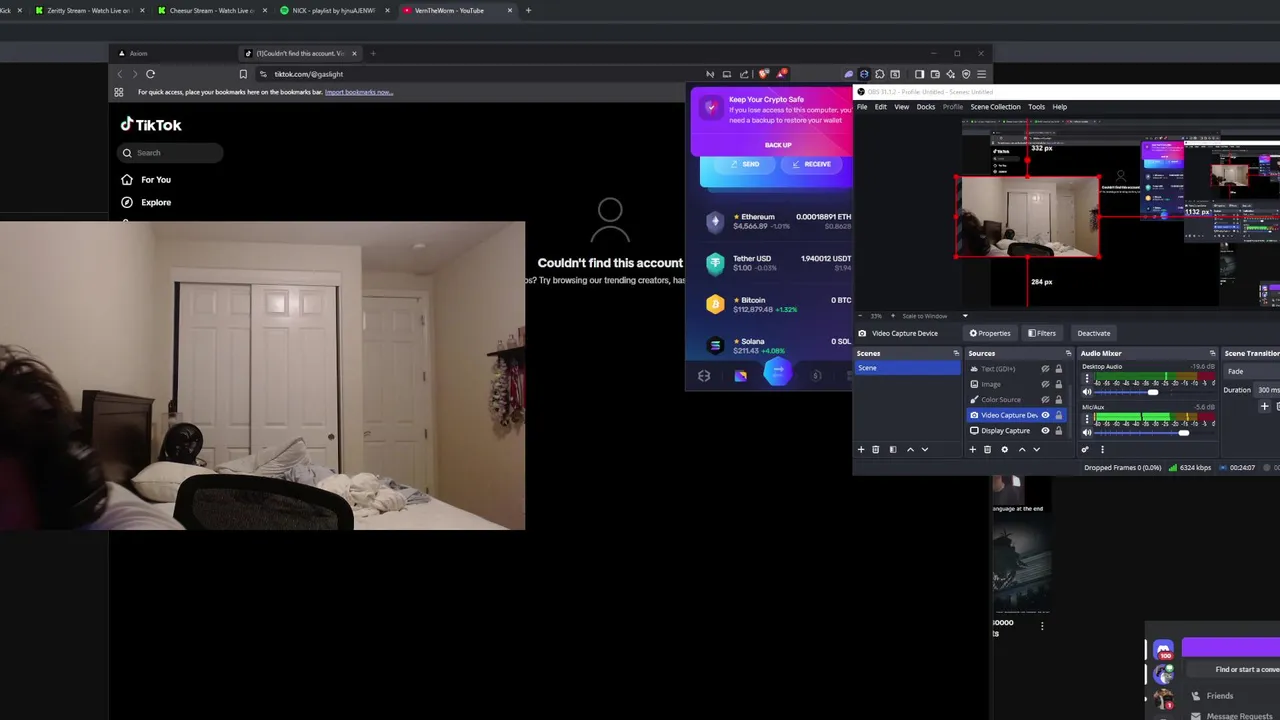Select the Display Capture source row
Viewport: 1280px width, 720px height.
1017,430
